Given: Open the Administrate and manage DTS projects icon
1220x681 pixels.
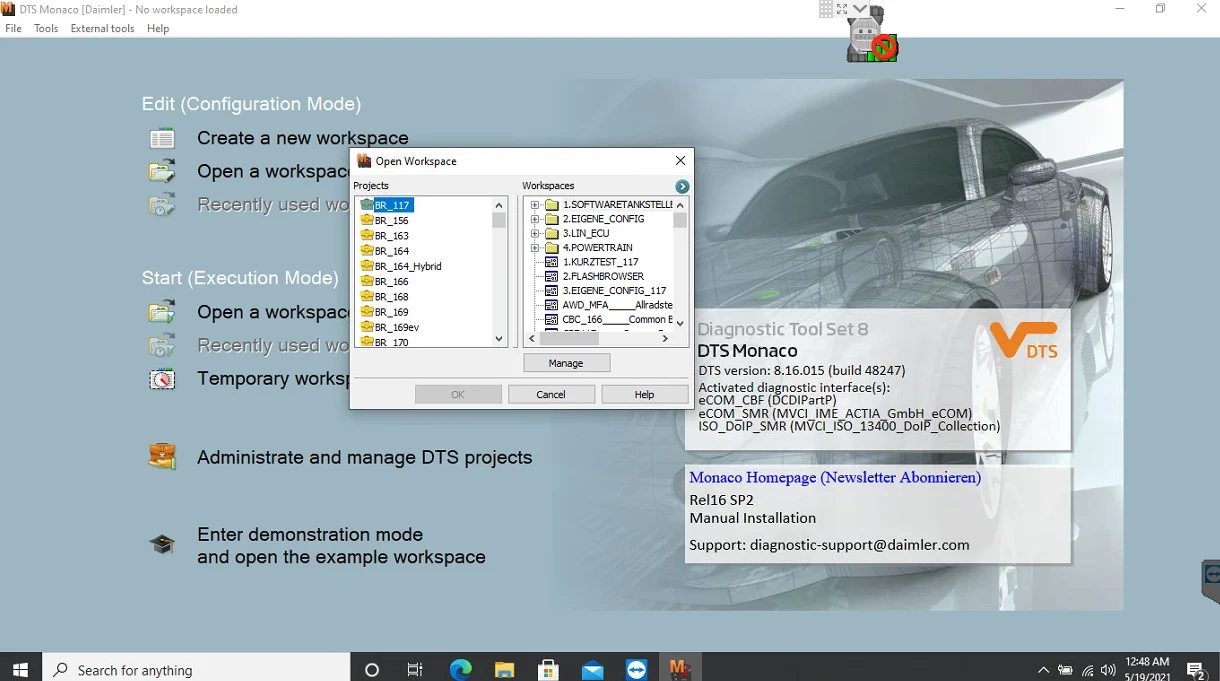Looking at the screenshot, I should [x=162, y=457].
